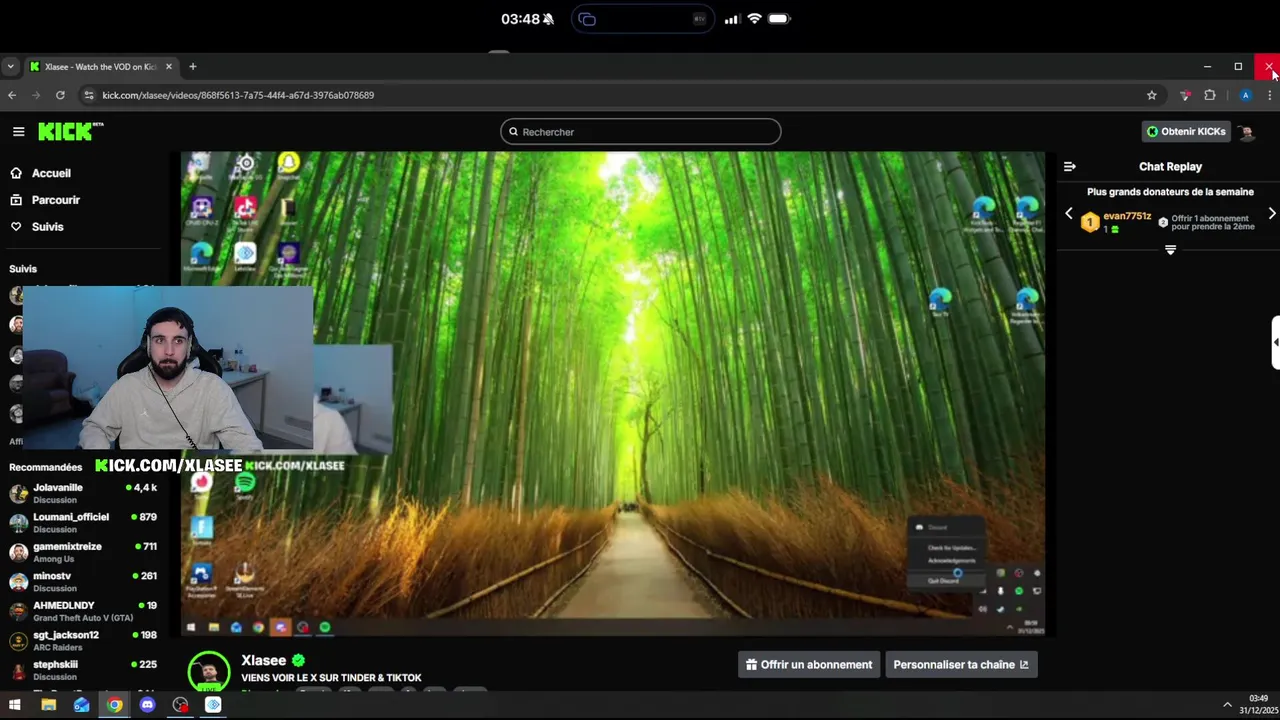The width and height of the screenshot is (1280, 720).
Task: Open recommended channel AHMEDLNDY
Action: [84, 610]
